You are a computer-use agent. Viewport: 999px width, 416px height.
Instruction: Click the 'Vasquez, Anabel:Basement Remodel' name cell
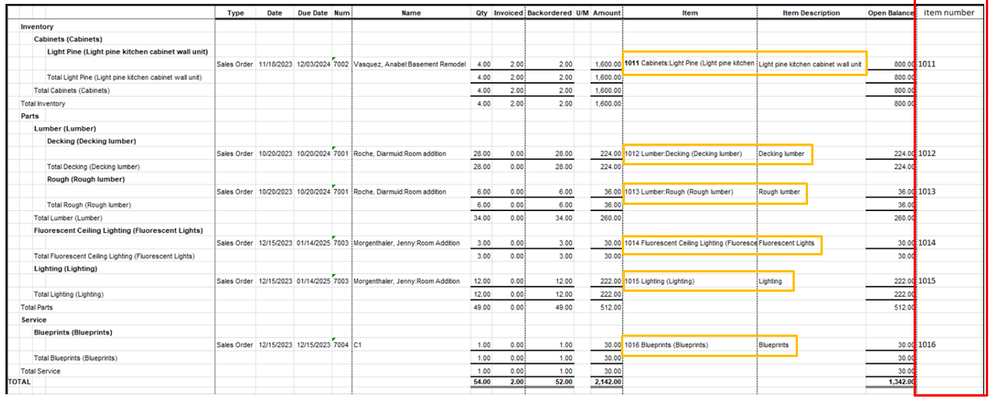point(410,64)
